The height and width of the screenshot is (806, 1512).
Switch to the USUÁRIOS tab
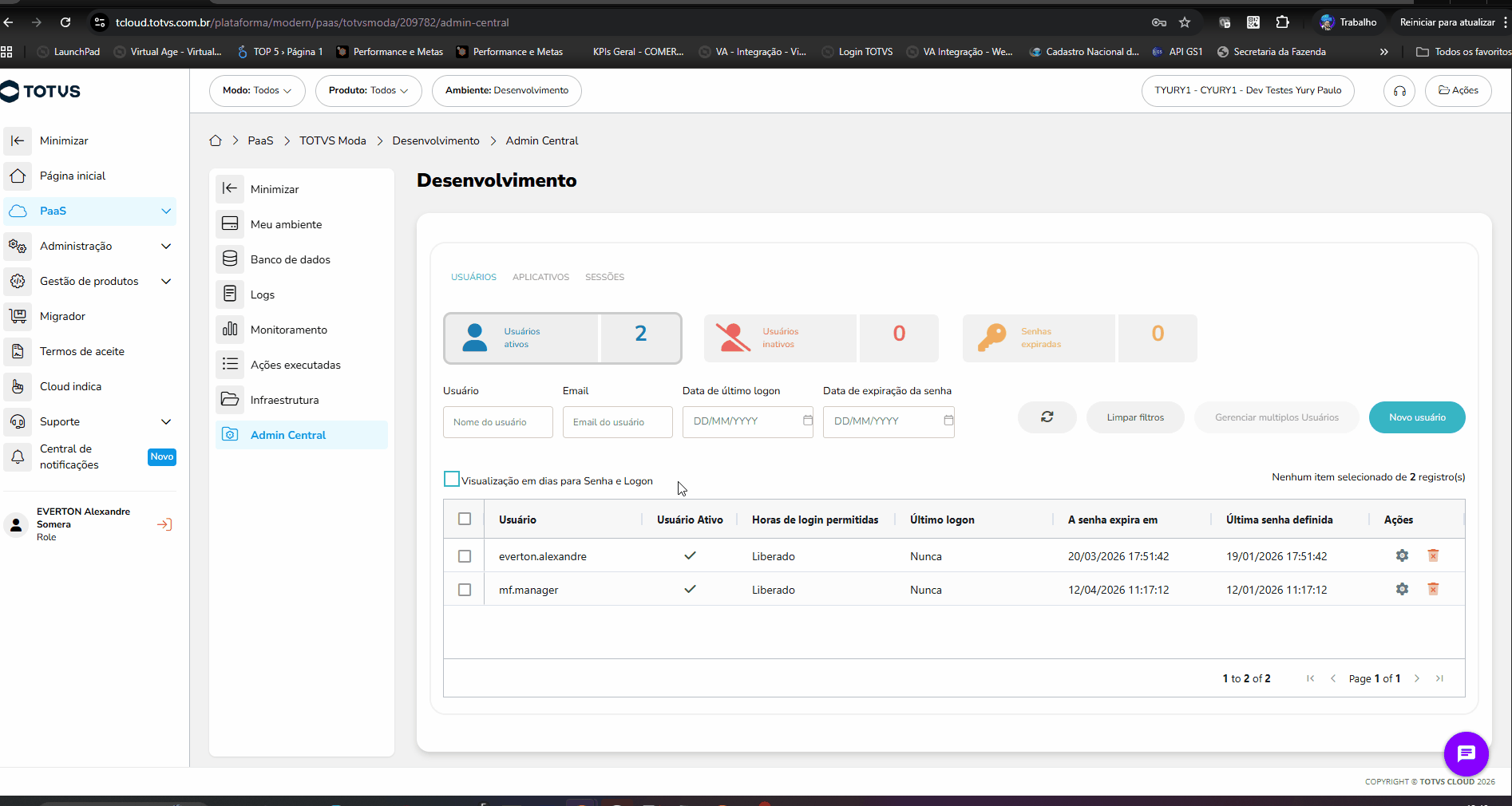pos(473,277)
